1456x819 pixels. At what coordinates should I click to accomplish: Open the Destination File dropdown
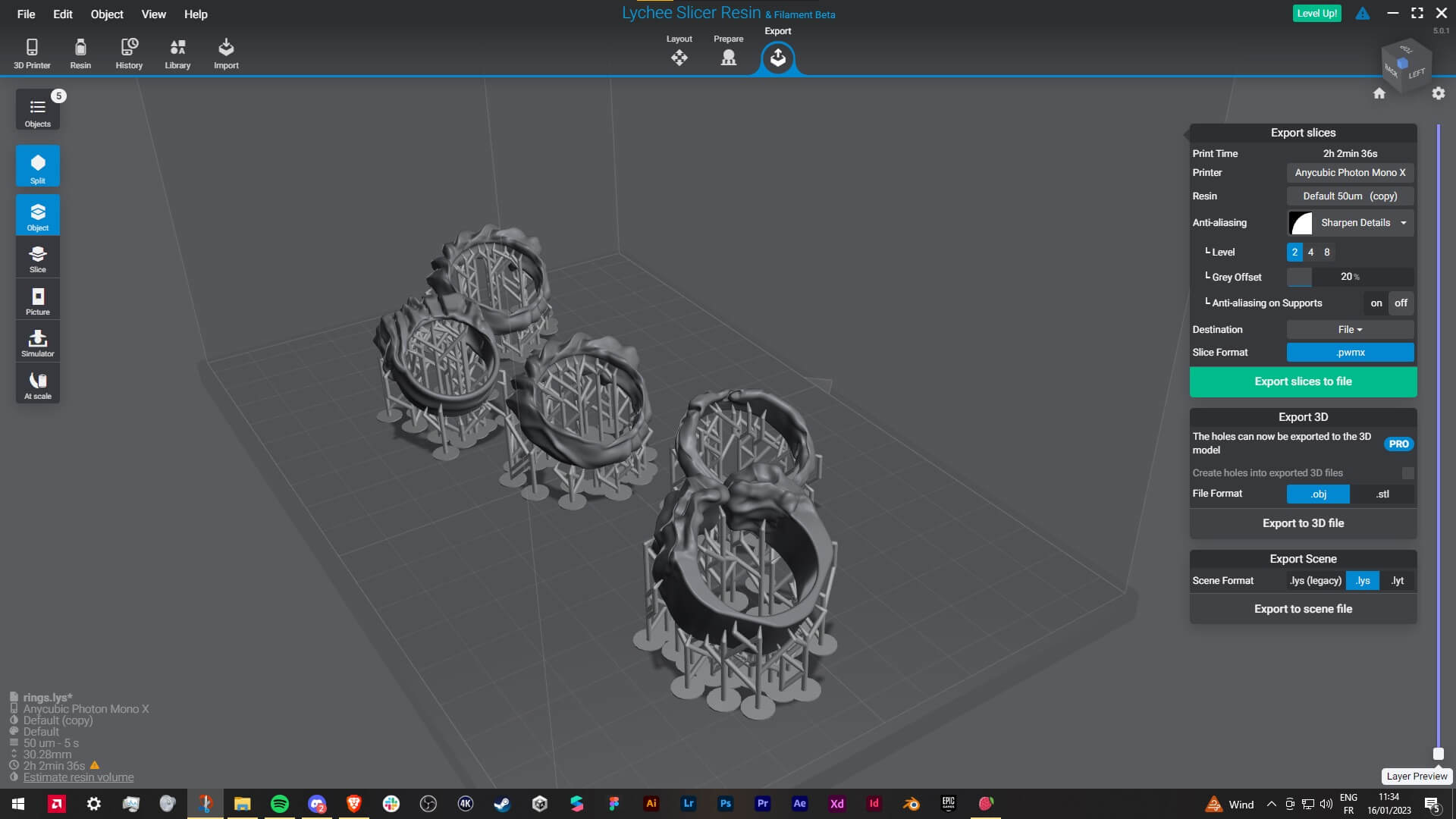pos(1350,329)
